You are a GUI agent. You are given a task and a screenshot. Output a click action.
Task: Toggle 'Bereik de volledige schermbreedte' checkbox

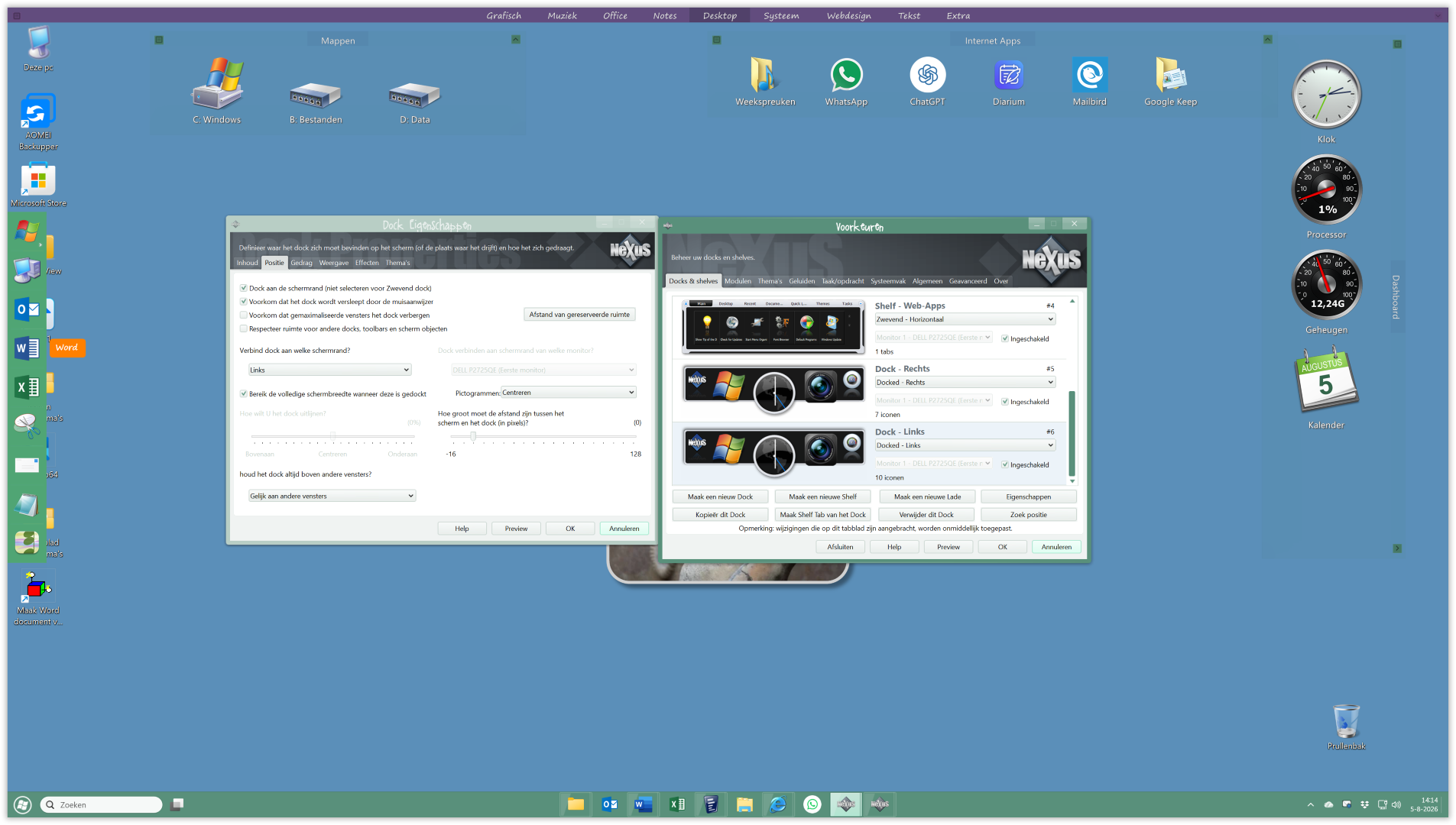(244, 394)
